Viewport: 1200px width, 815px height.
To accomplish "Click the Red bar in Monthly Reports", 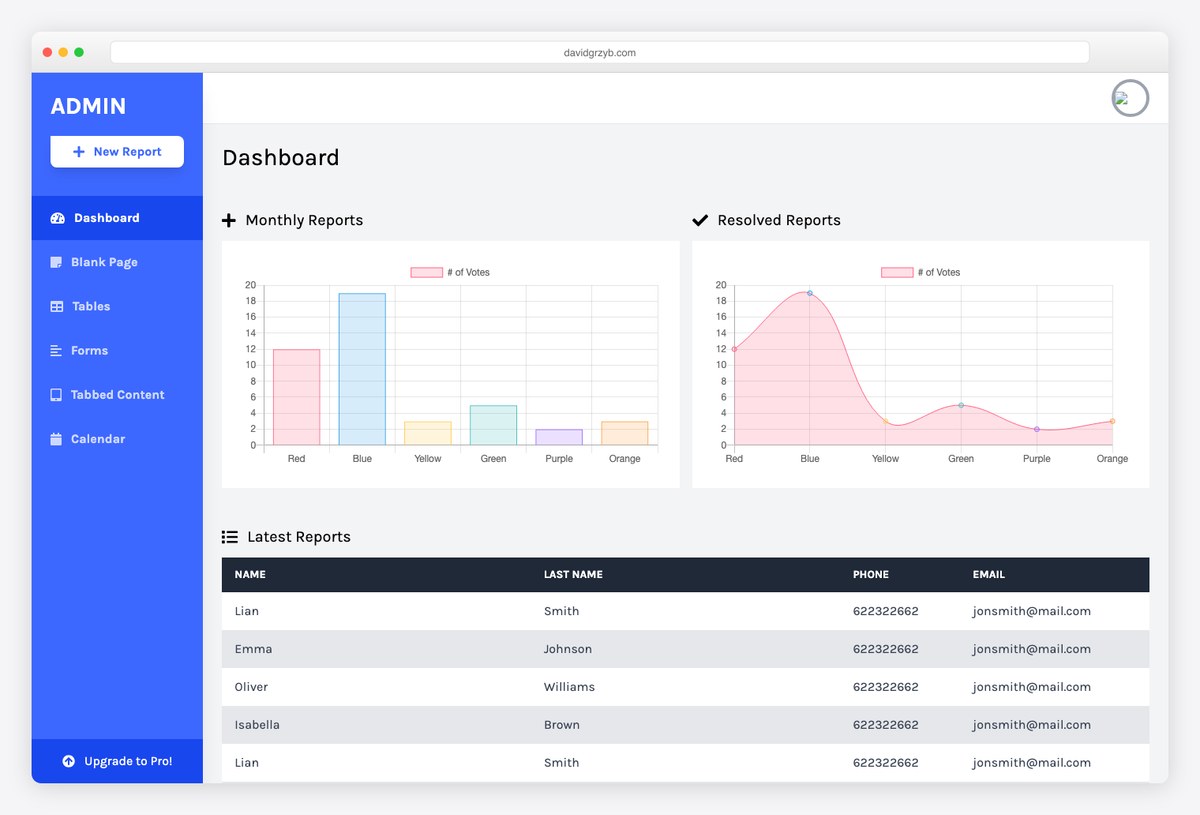I will 296,397.
